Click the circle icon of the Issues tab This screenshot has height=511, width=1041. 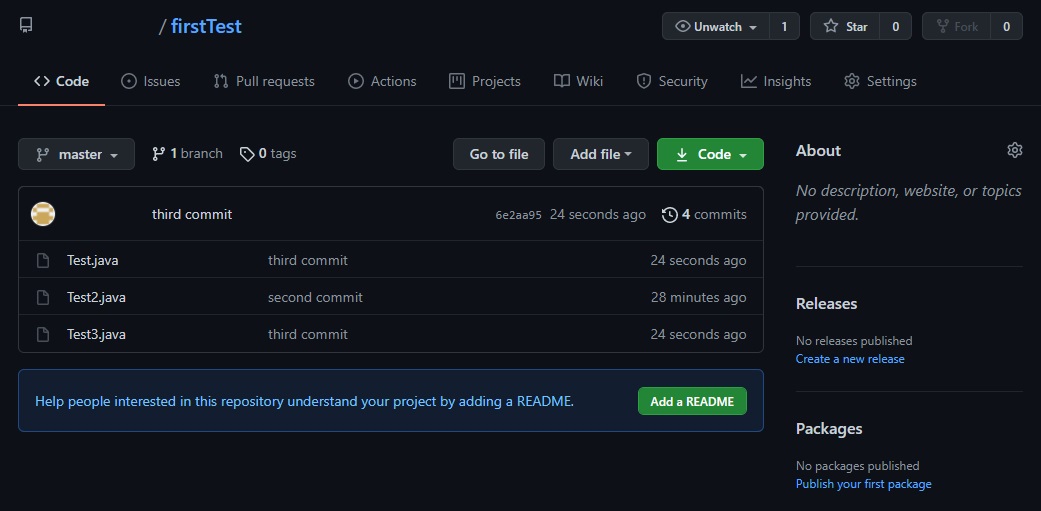128,81
